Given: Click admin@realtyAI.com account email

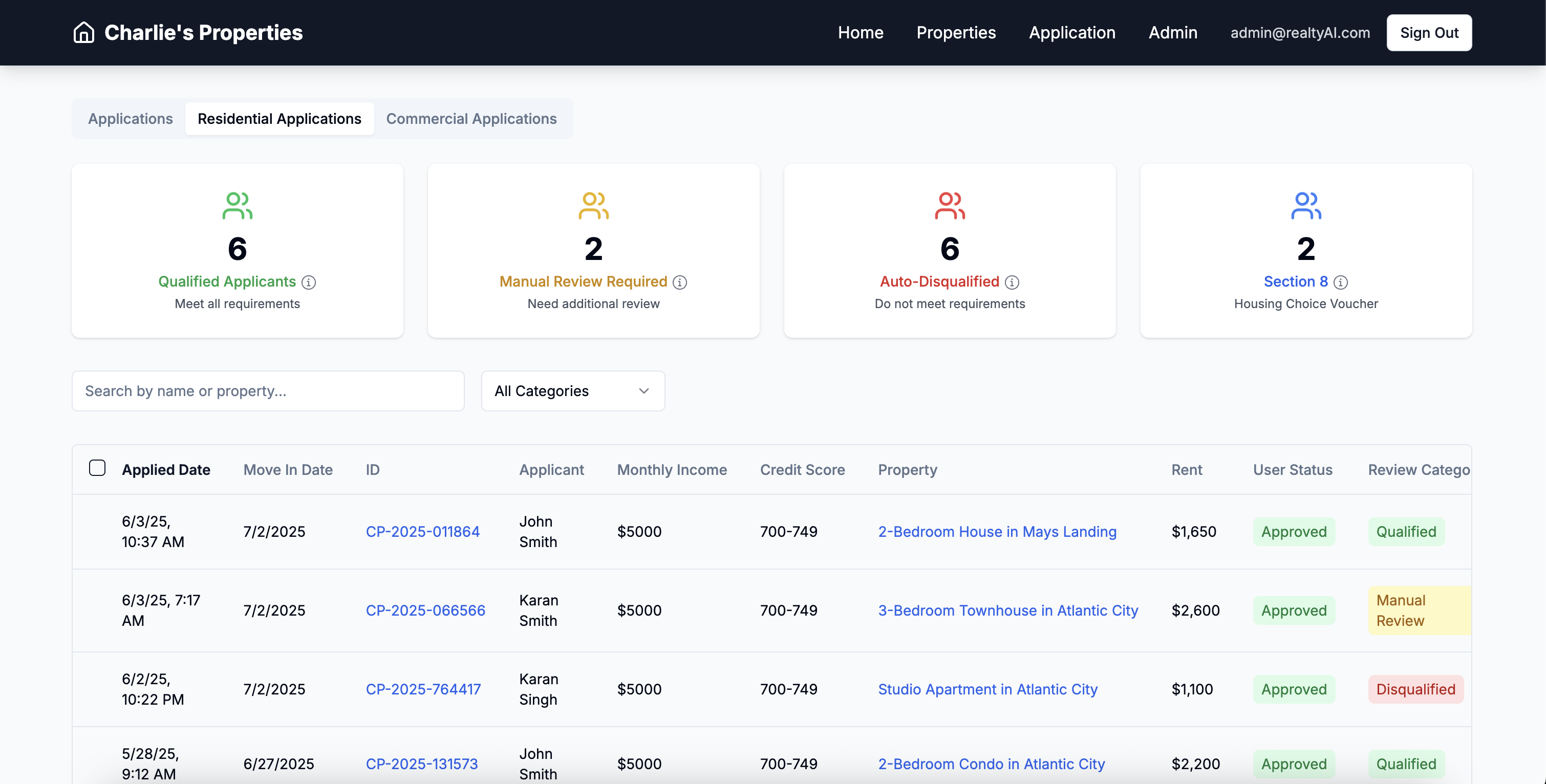Looking at the screenshot, I should pos(1300,32).
